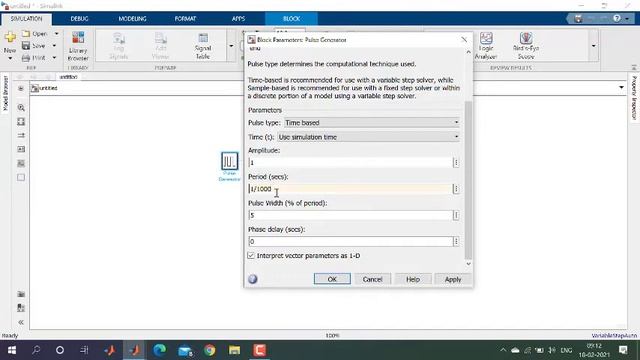Open the Period field options menu
Screen dimensions: 640x360
[x=456, y=189]
